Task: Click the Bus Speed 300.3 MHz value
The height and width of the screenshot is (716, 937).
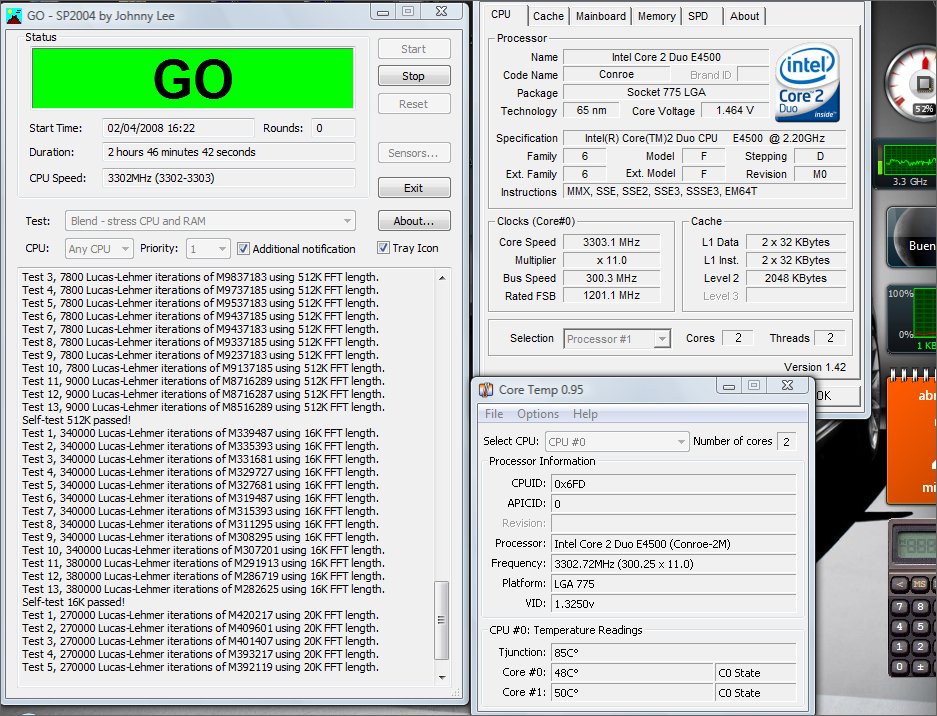Action: [x=612, y=278]
